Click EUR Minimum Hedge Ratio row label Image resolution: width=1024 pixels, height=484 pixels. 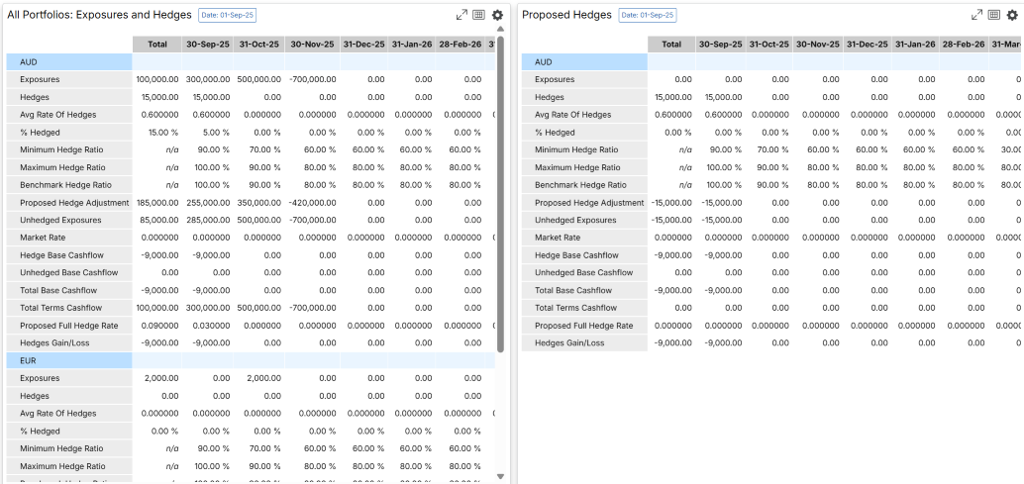tap(62, 449)
